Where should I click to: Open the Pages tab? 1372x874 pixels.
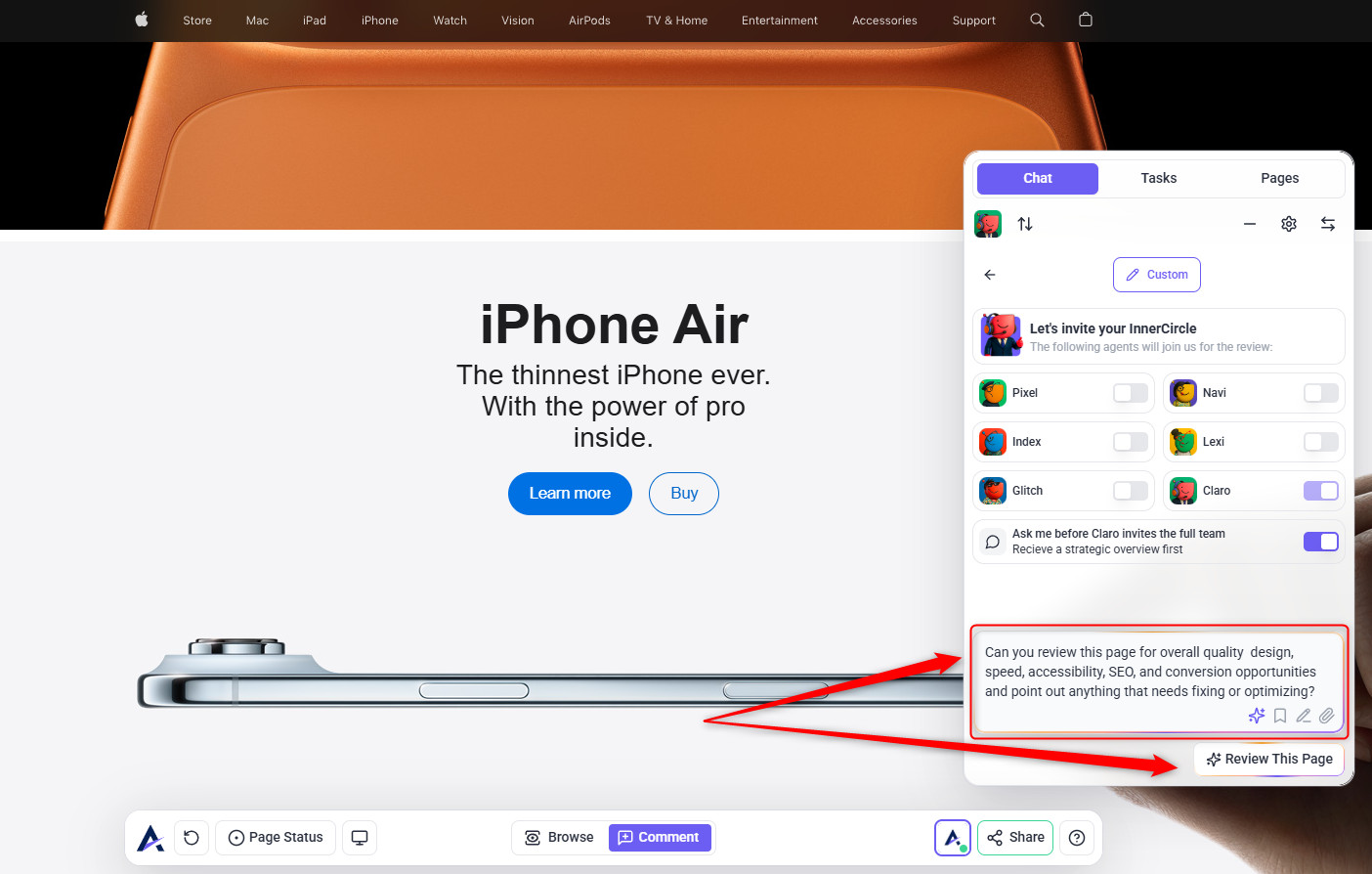1279,178
